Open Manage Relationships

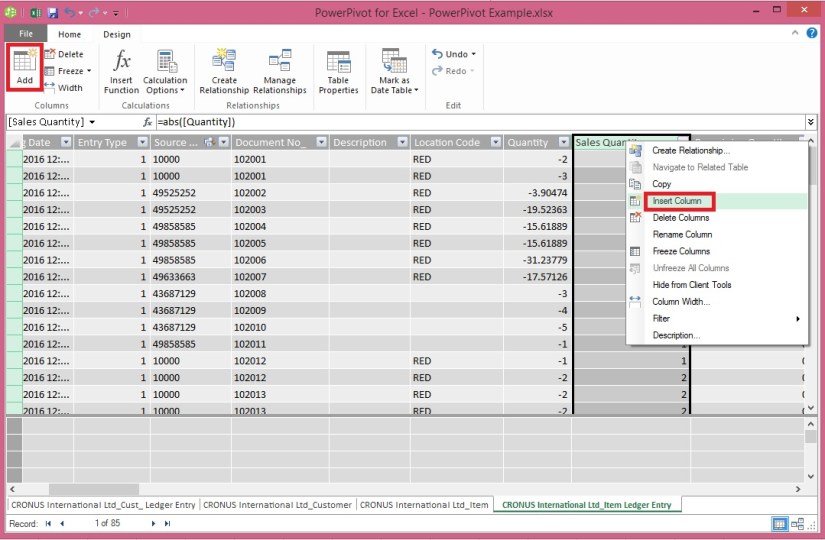pos(279,72)
